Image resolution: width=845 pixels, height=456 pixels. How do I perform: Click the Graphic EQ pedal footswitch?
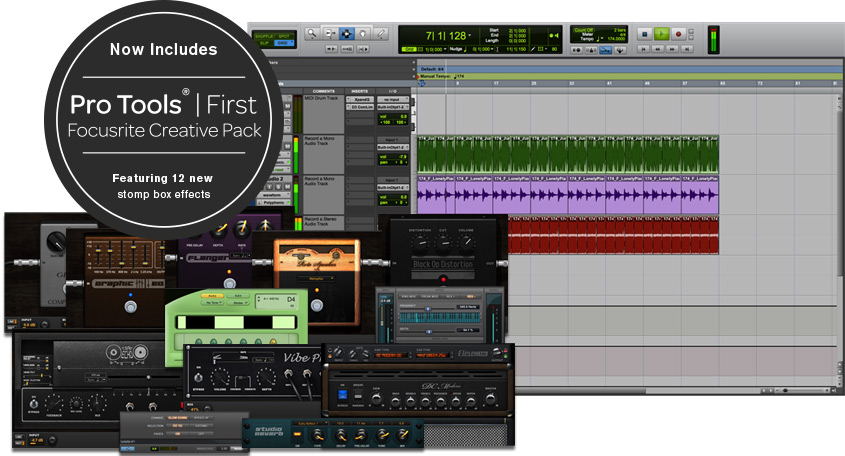click(130, 307)
